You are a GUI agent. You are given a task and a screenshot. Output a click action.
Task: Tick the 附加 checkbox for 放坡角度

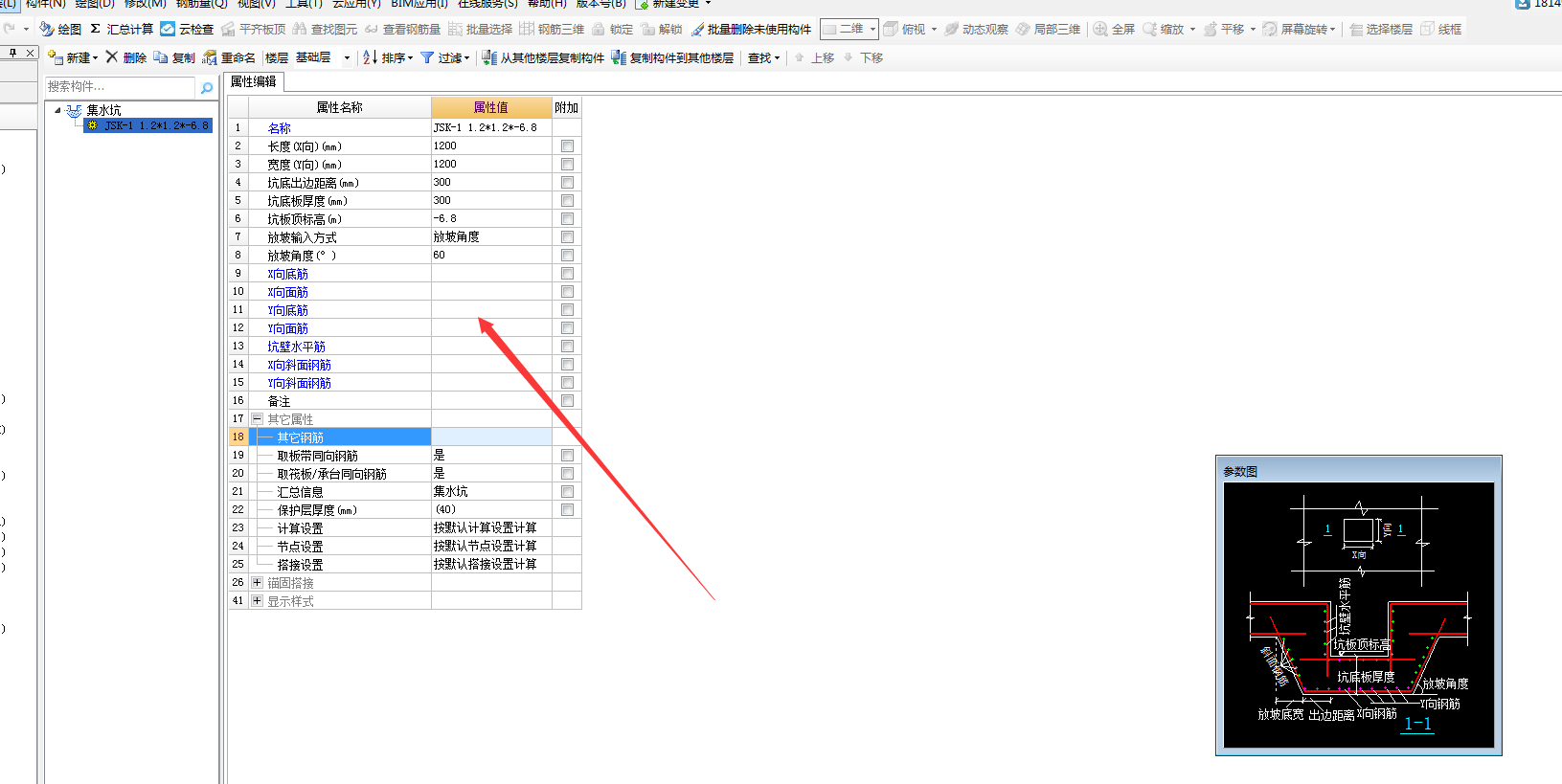[567, 256]
